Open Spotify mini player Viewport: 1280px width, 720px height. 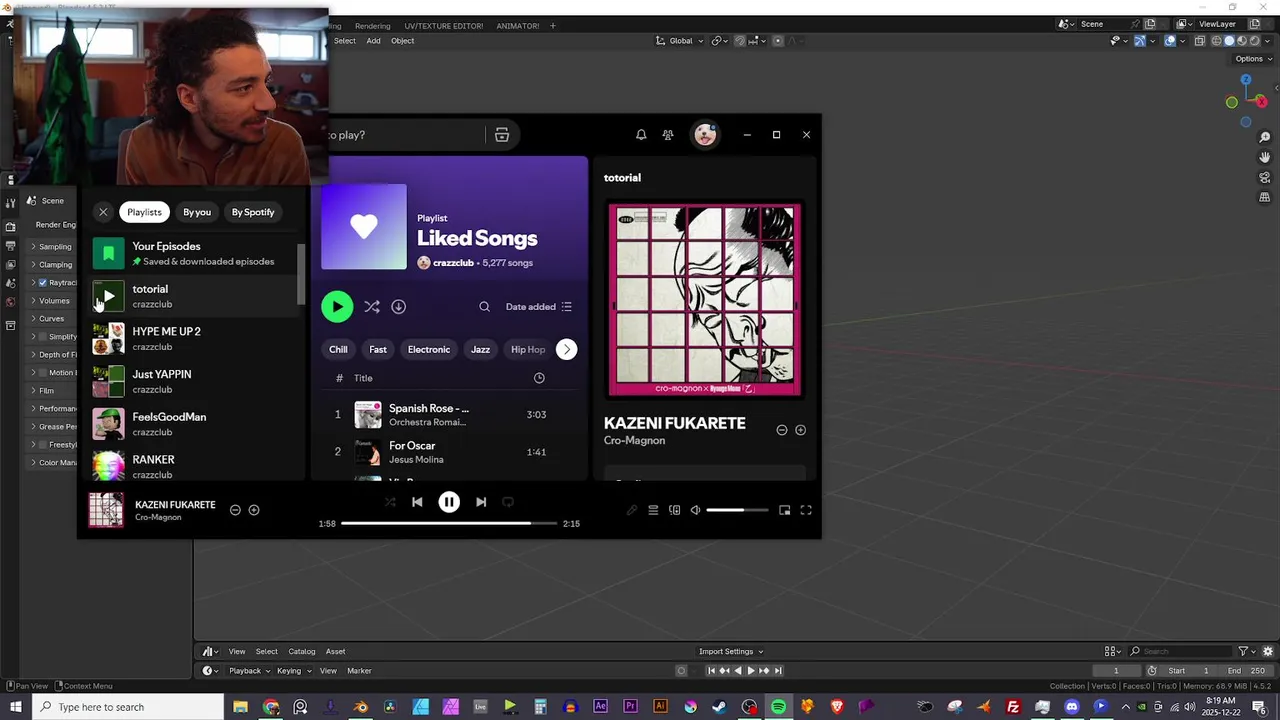(785, 510)
